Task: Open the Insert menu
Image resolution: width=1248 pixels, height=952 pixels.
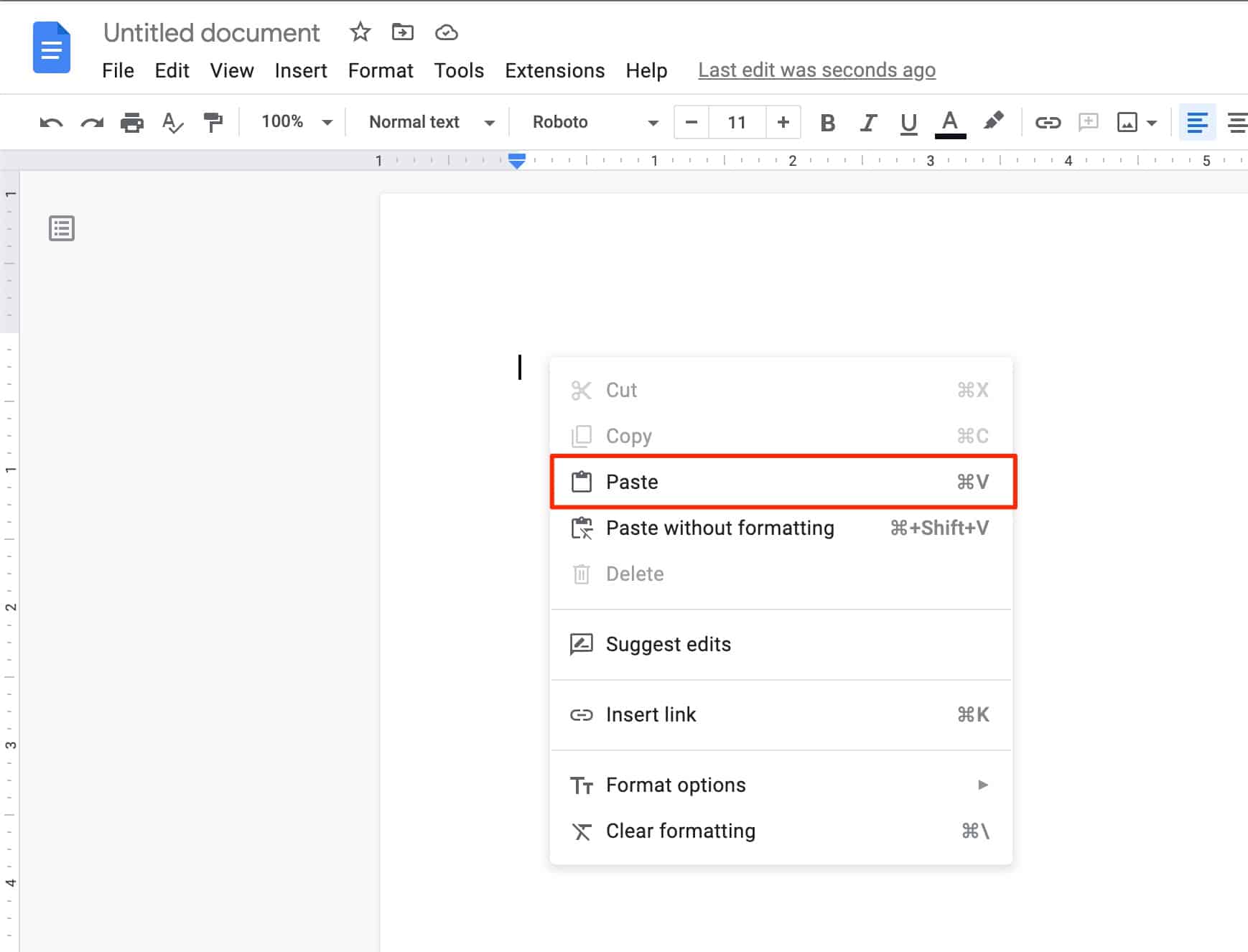Action: coord(301,70)
